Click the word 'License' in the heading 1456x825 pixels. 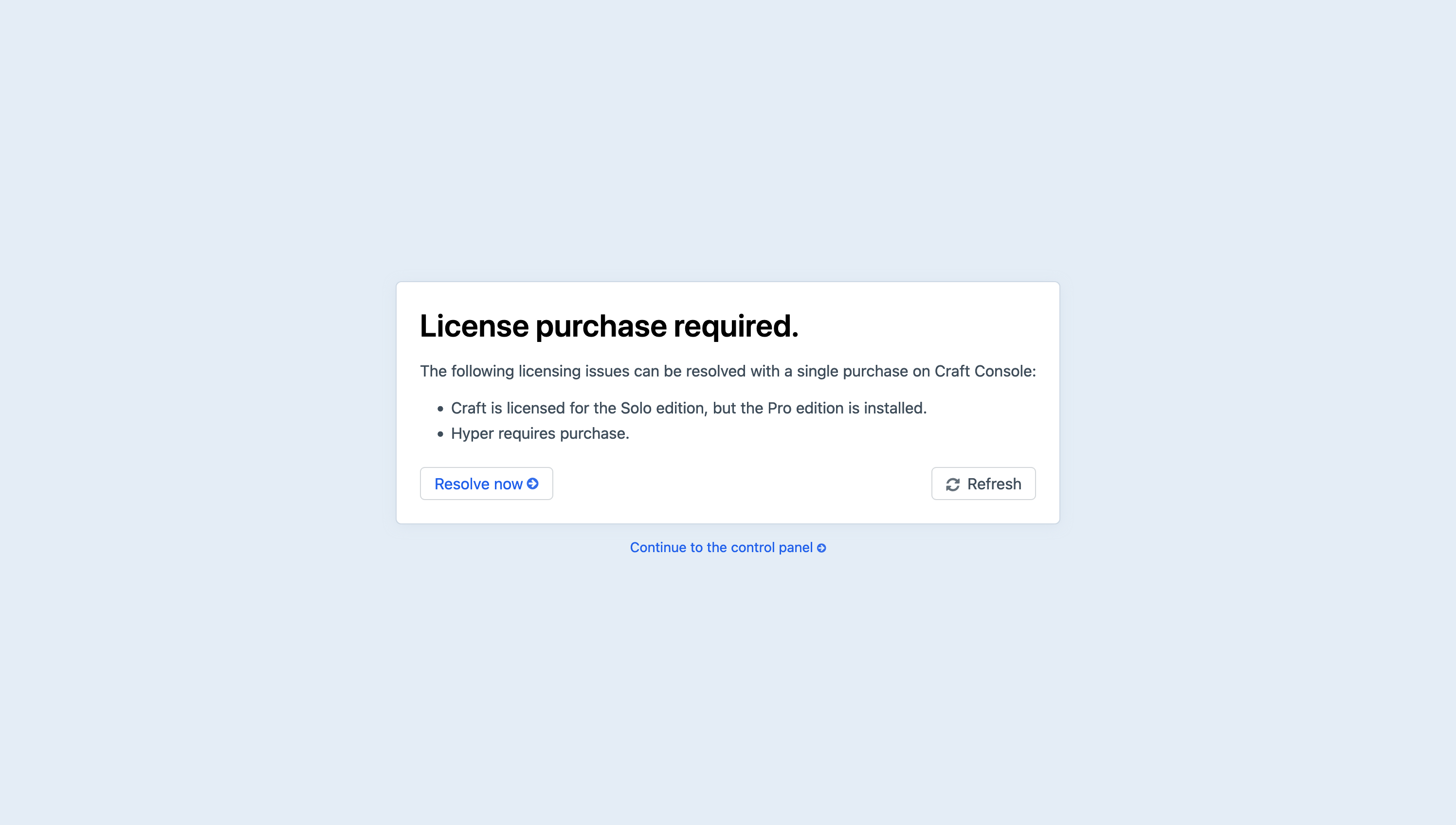474,326
